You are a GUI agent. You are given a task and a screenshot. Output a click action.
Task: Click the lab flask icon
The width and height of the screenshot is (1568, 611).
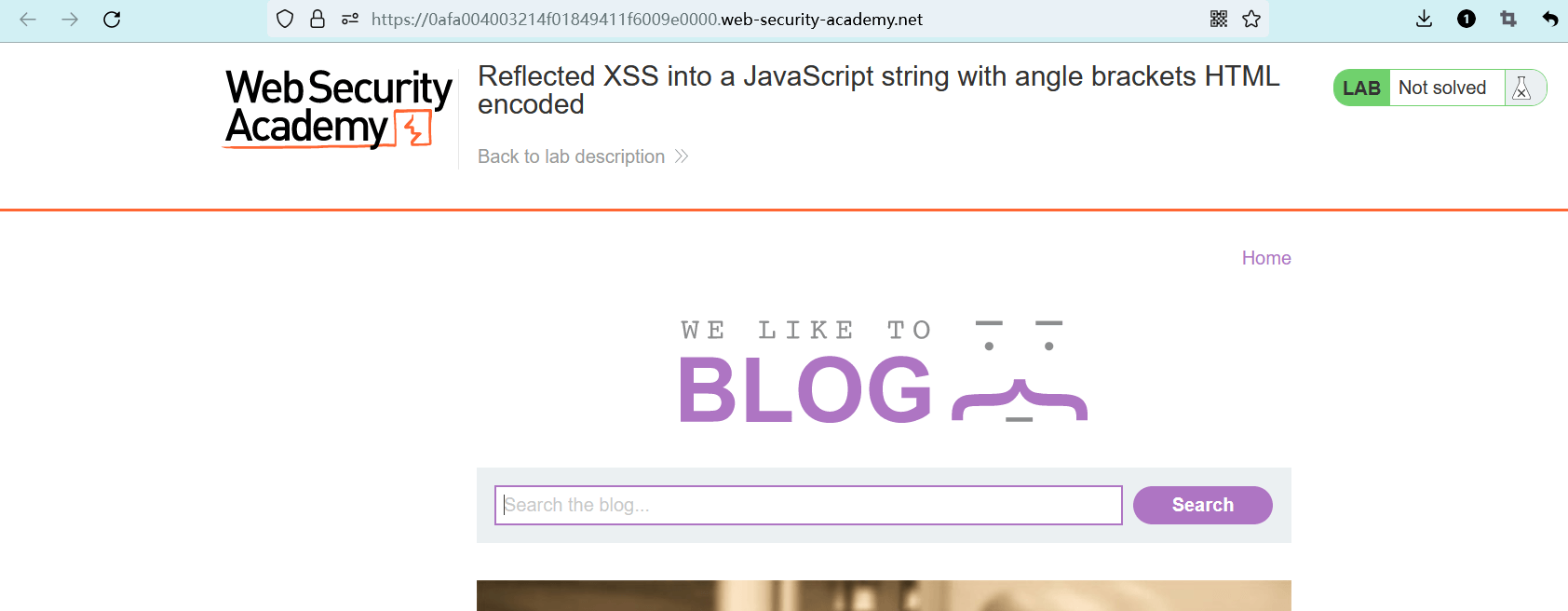1521,88
